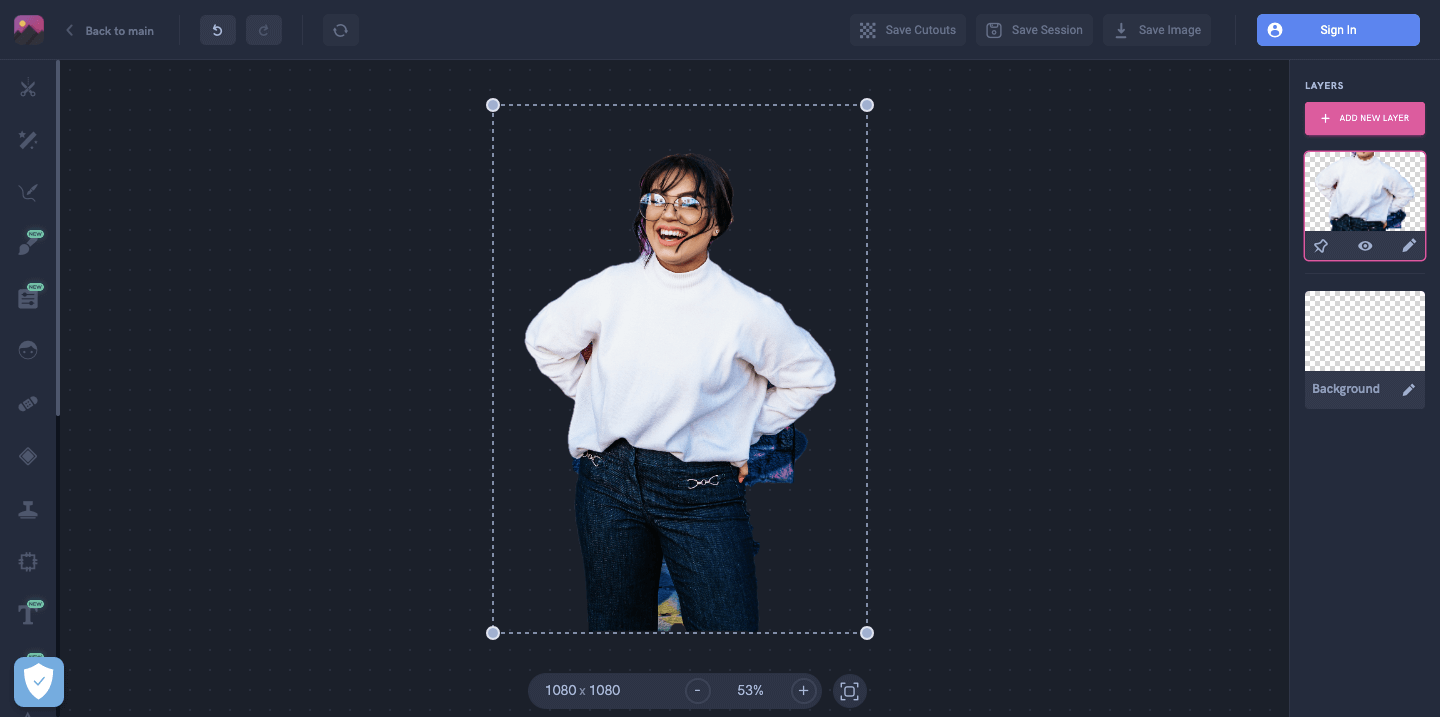Fit the canvas to screen
The image size is (1440, 717).
pyautogui.click(x=849, y=691)
